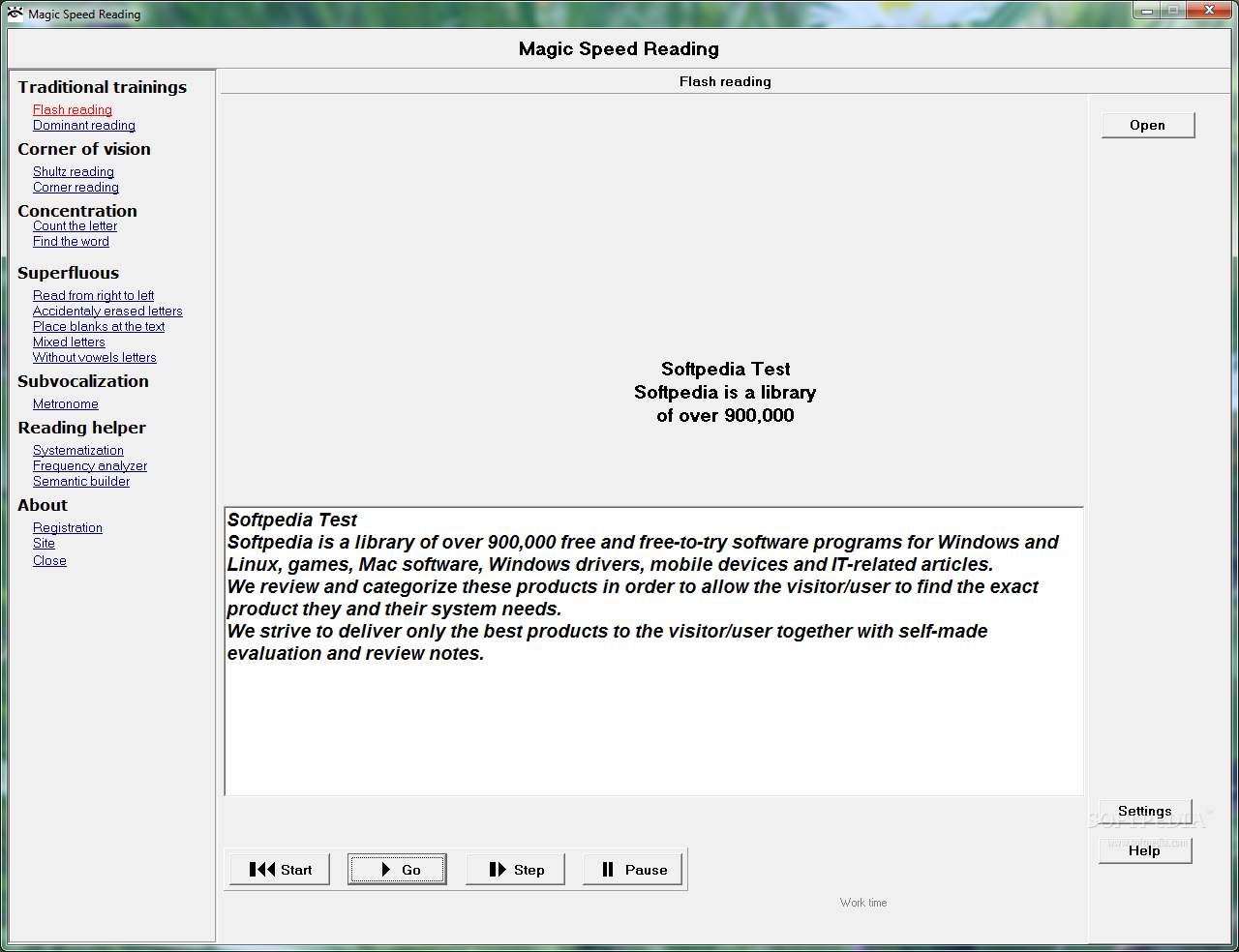The width and height of the screenshot is (1239, 952).
Task: Open the Dominant reading training
Action: pyautogui.click(x=84, y=126)
